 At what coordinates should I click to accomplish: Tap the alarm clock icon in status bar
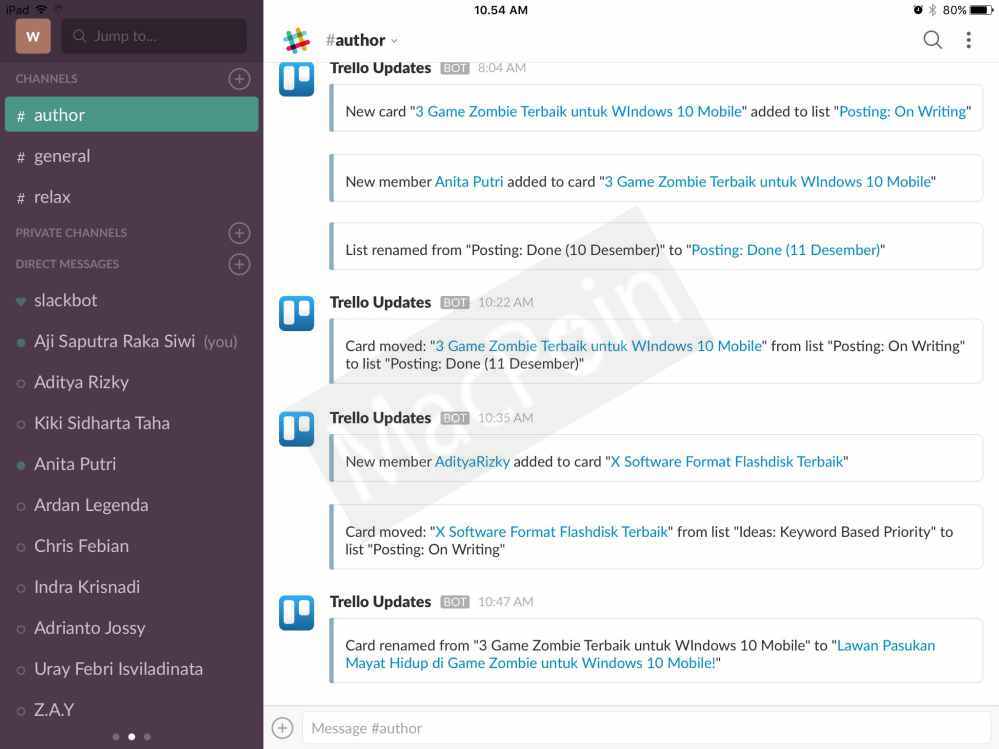coord(917,10)
